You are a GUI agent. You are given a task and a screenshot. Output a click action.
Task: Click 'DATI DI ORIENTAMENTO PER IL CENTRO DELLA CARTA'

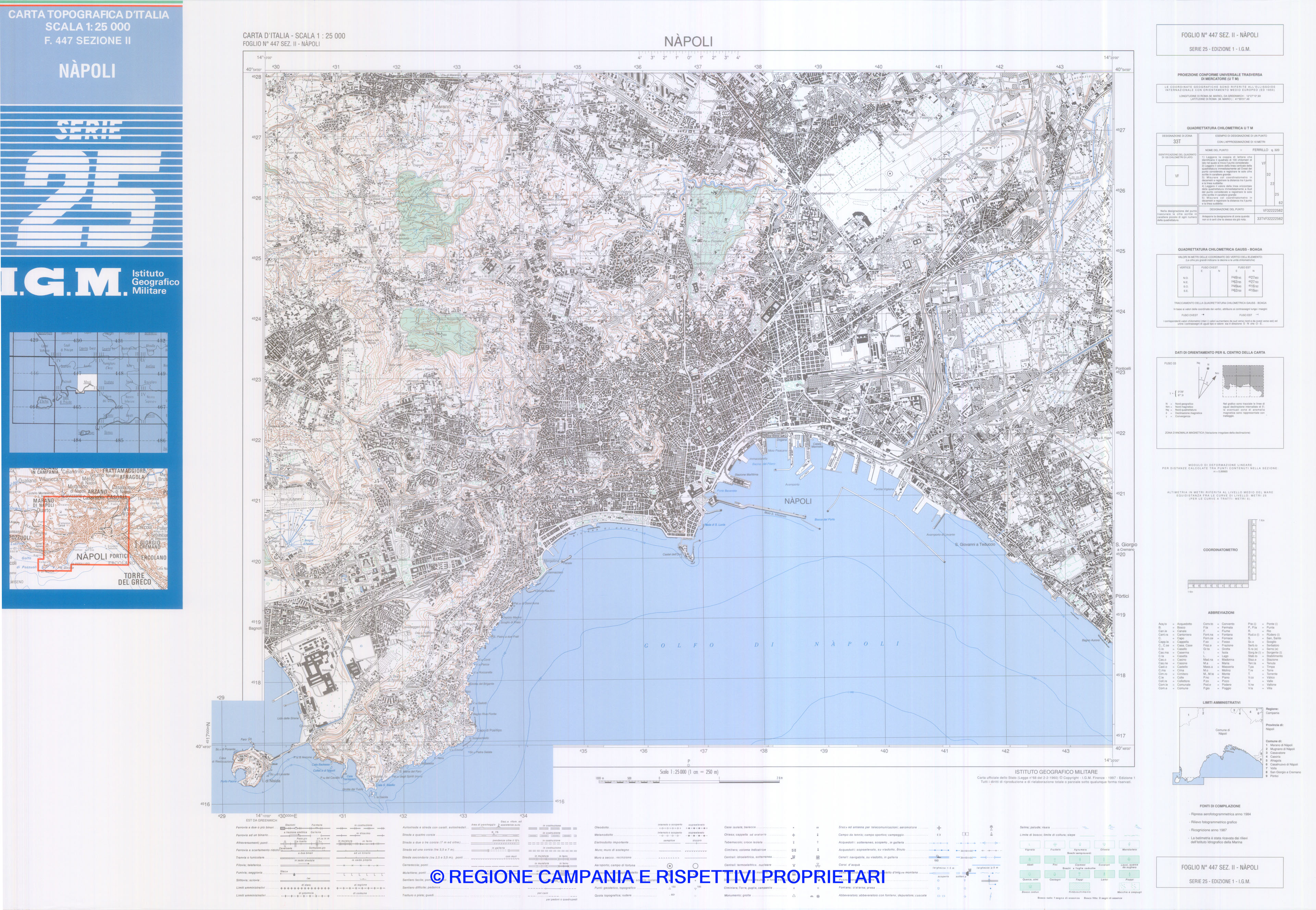click(x=1220, y=352)
